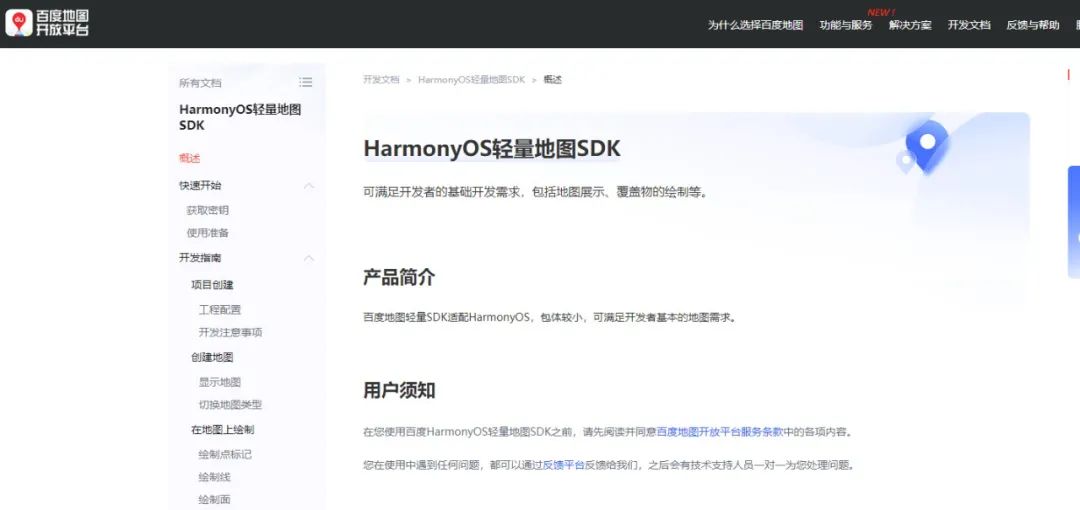
Task: Open 使用准备 sidebar item
Action: 207,233
